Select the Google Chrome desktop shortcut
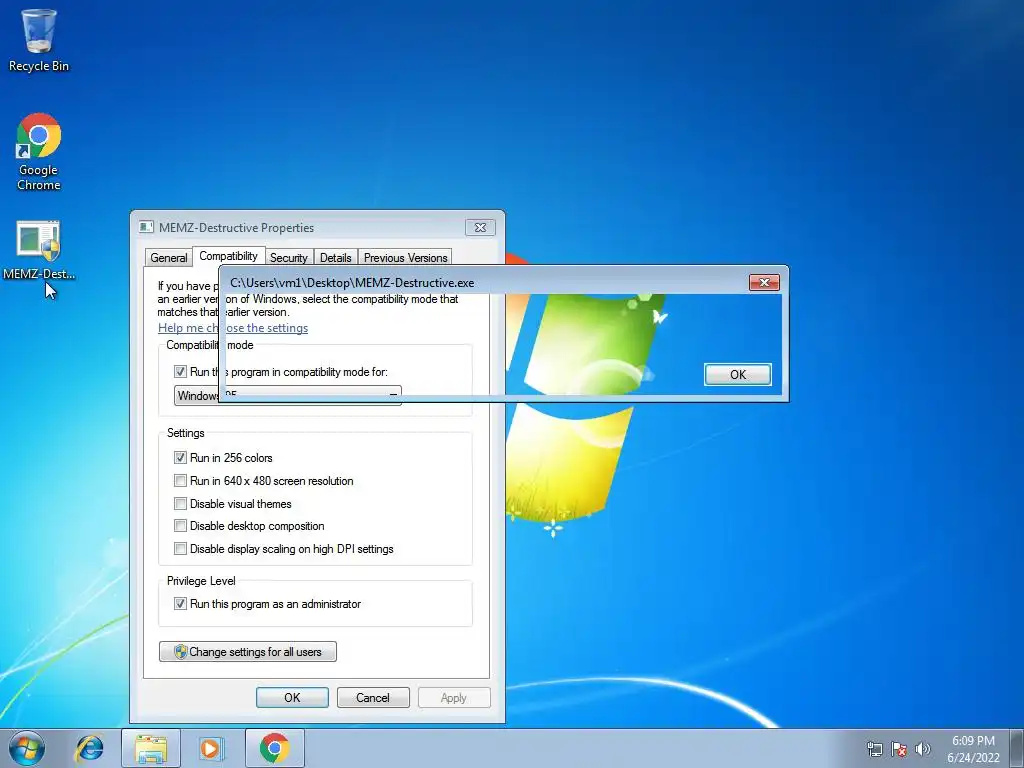This screenshot has width=1024, height=768. (39, 152)
